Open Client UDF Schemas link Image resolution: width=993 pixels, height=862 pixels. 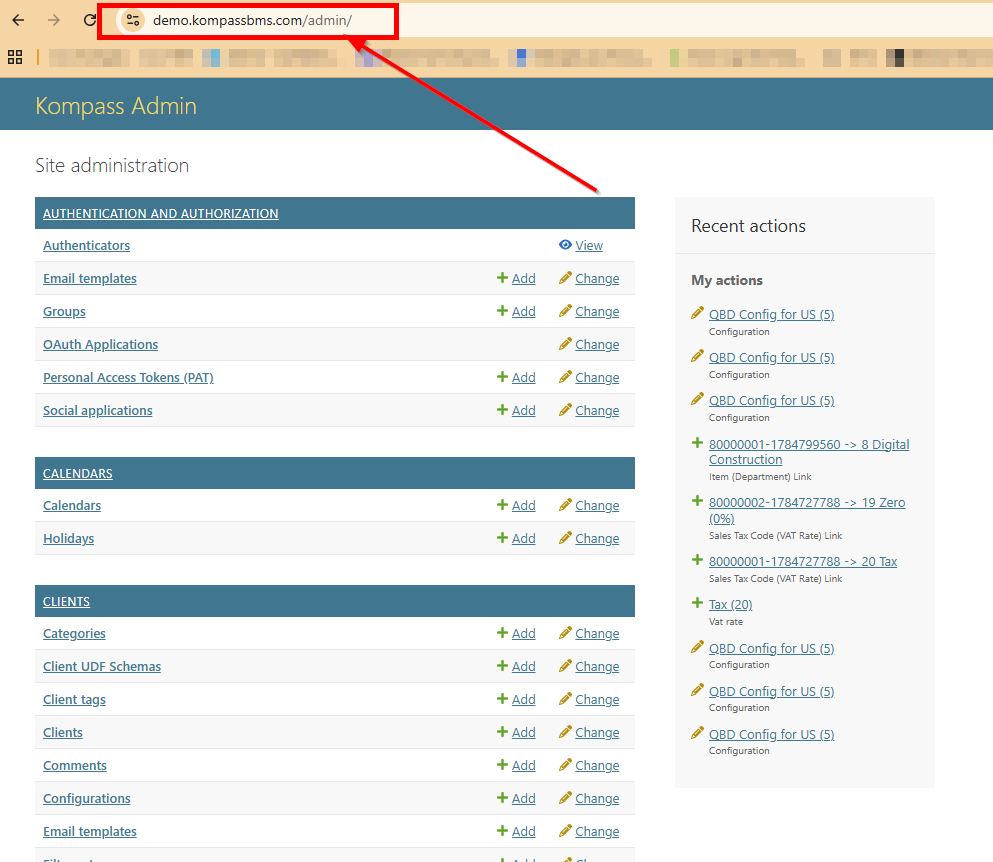pyautogui.click(x=102, y=666)
